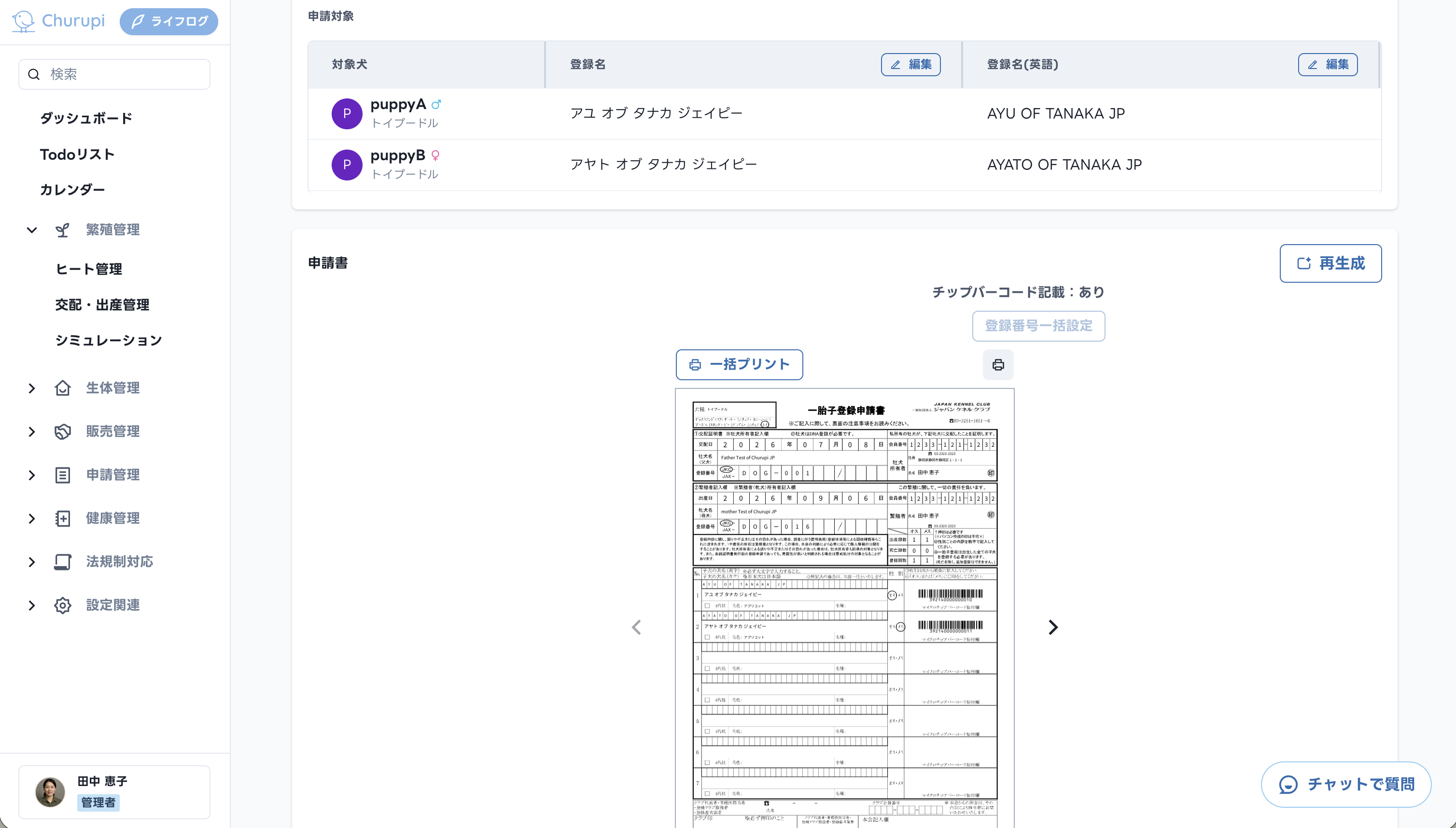The image size is (1456, 828).
Task: Open シミュレーション submenu item
Action: coord(109,340)
